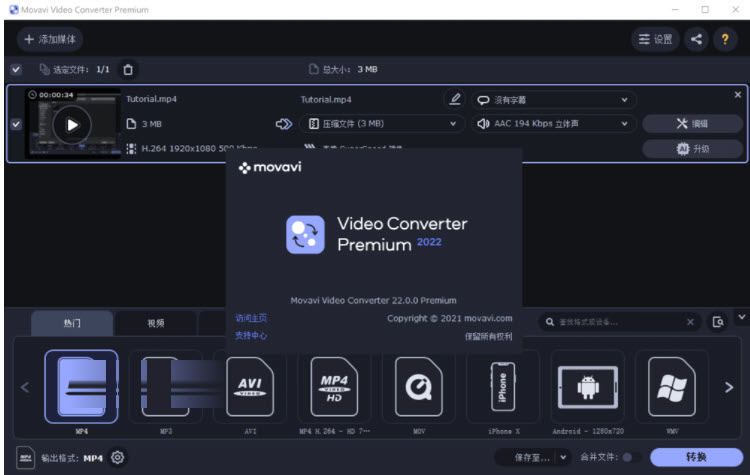Viewport: 750px width, 475px height.
Task: Choose the MOV QuickTime format icon
Action: [418, 385]
